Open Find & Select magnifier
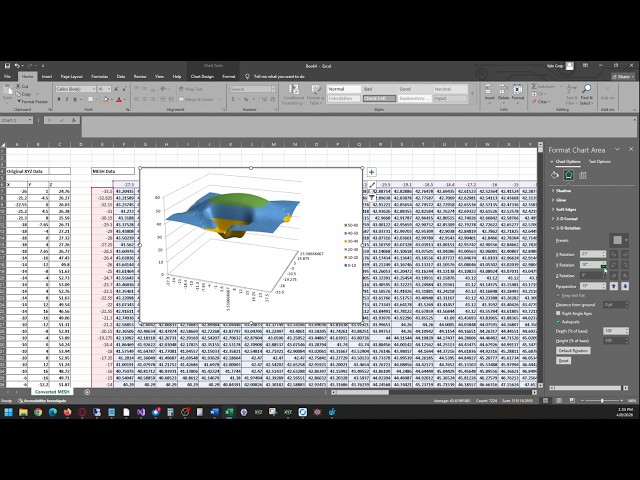This screenshot has width=640, height=480. pyautogui.click(x=587, y=95)
